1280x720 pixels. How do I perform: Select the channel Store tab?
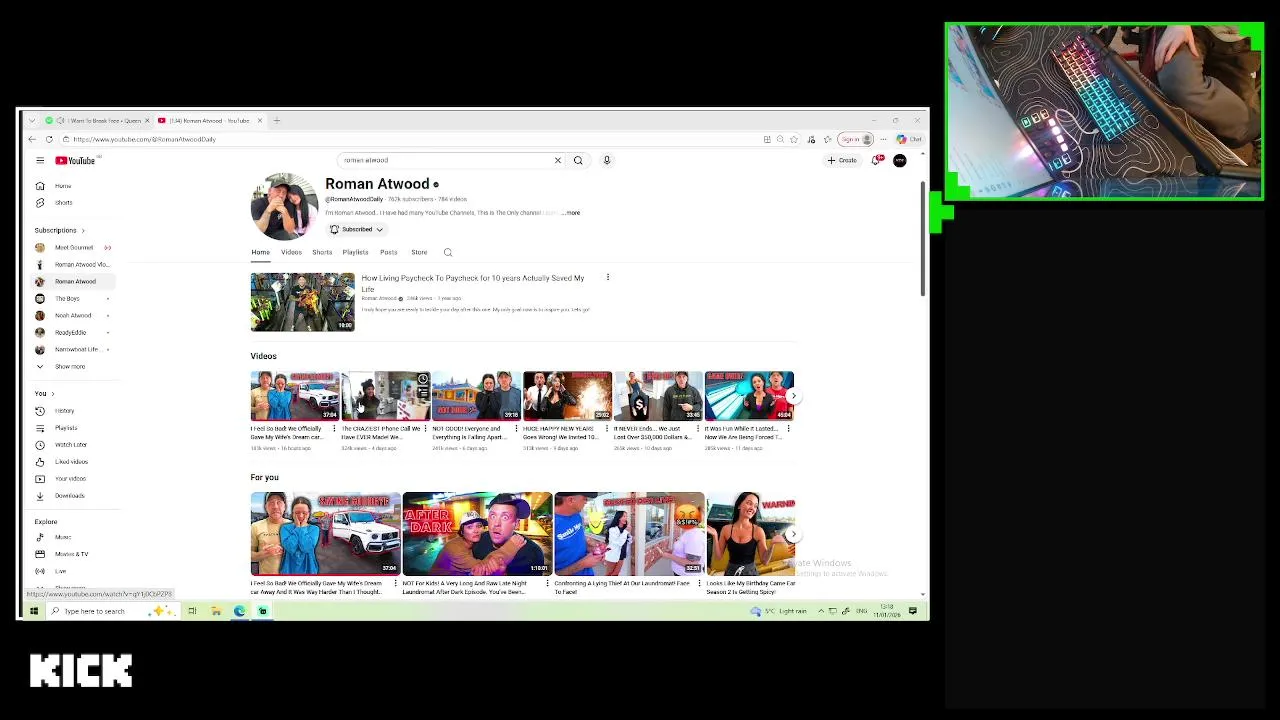tap(419, 252)
